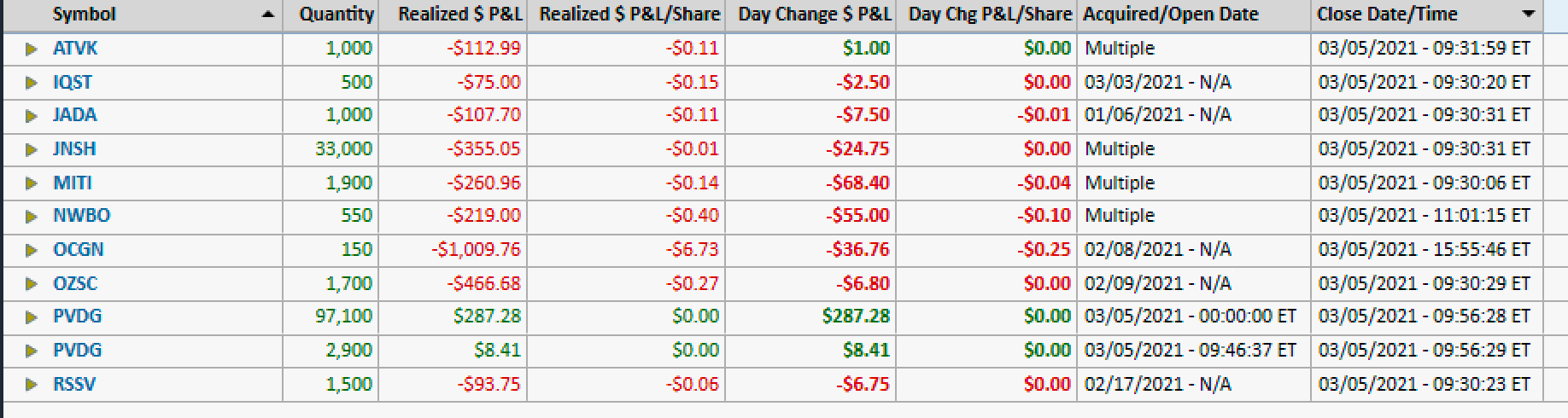1568x418 pixels.
Task: Expand the OCGN row arrow
Action: (32, 250)
